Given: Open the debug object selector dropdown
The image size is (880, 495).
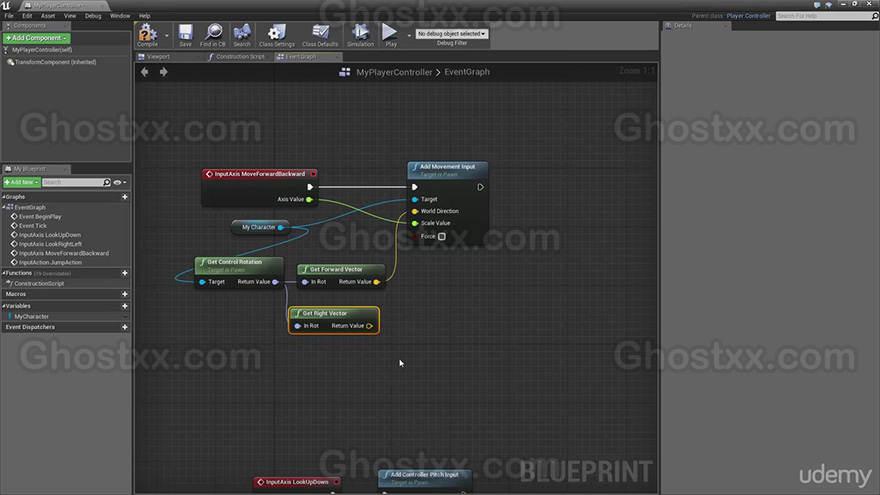Looking at the screenshot, I should tap(452, 34).
